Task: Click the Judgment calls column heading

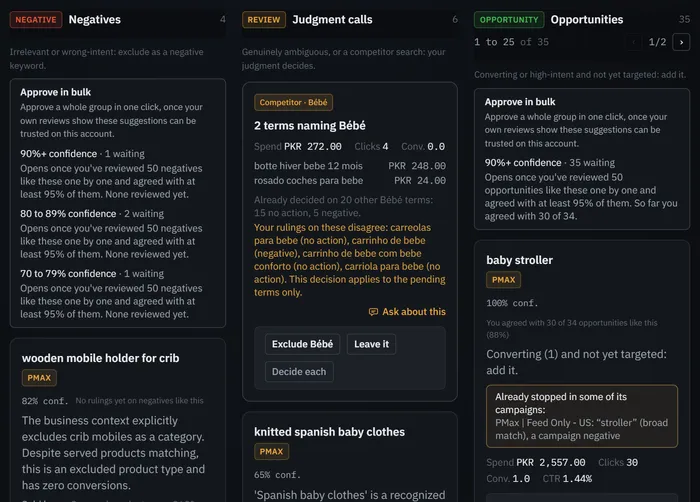Action: (332, 20)
